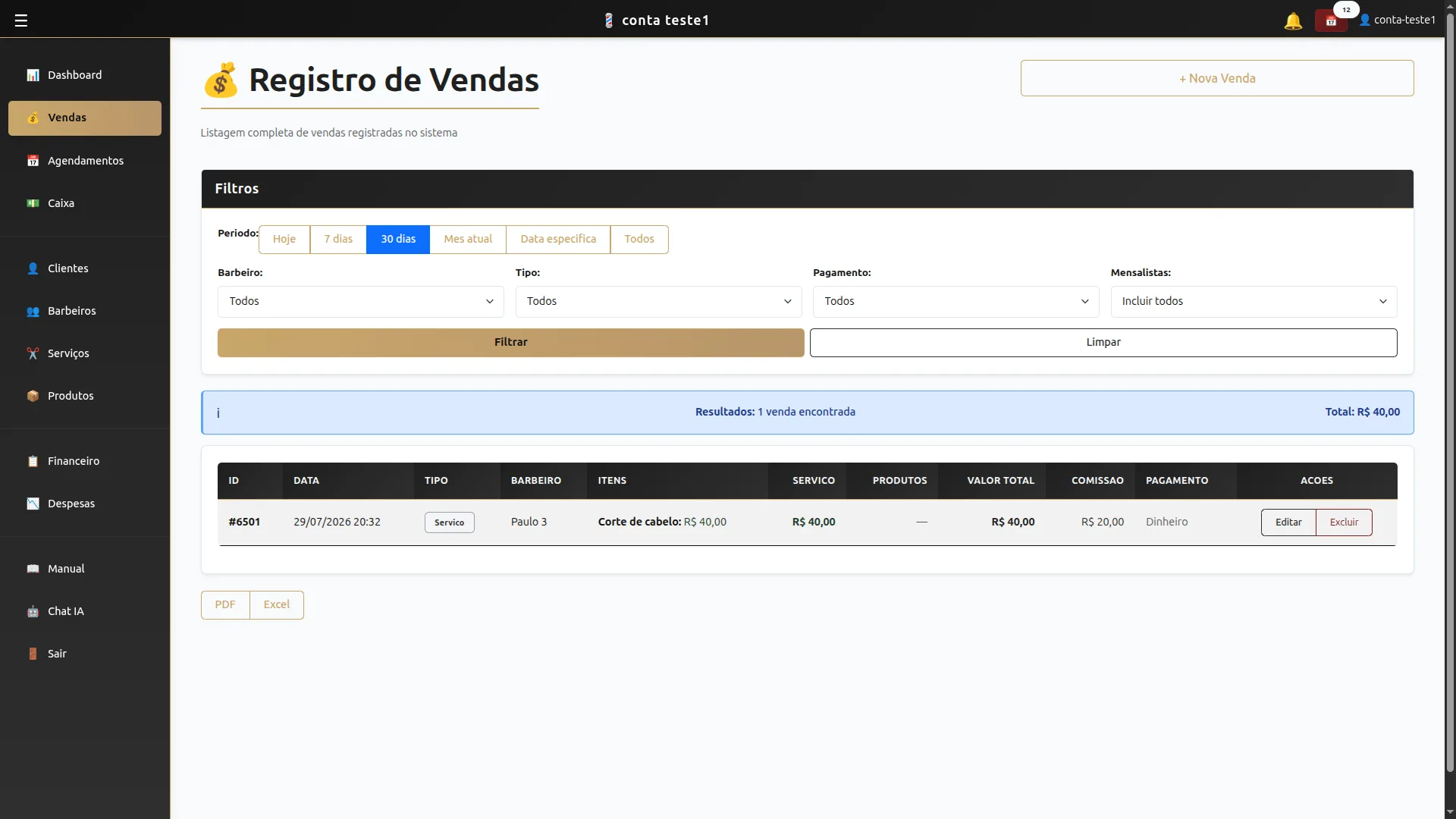Open the hamburger menu icon
Viewport: 1456px width, 819px height.
point(21,20)
